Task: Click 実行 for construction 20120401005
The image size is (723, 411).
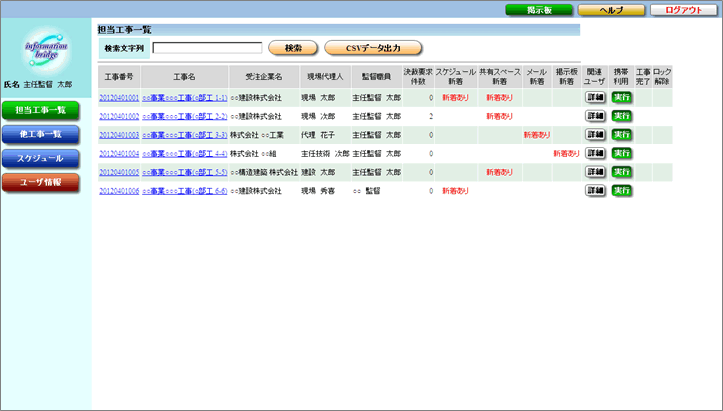Action: click(621, 172)
